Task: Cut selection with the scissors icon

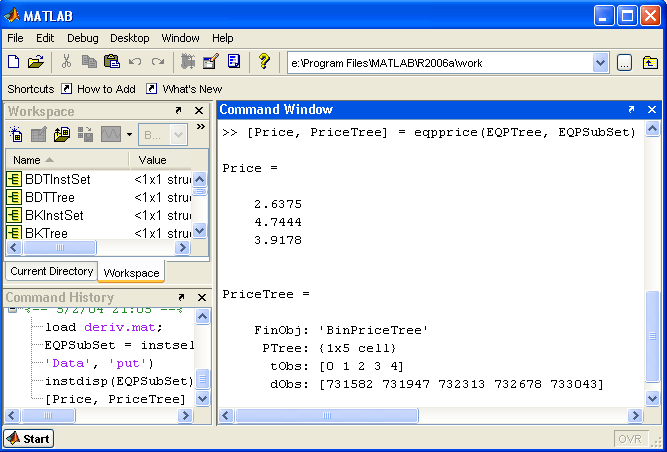Action: click(66, 62)
